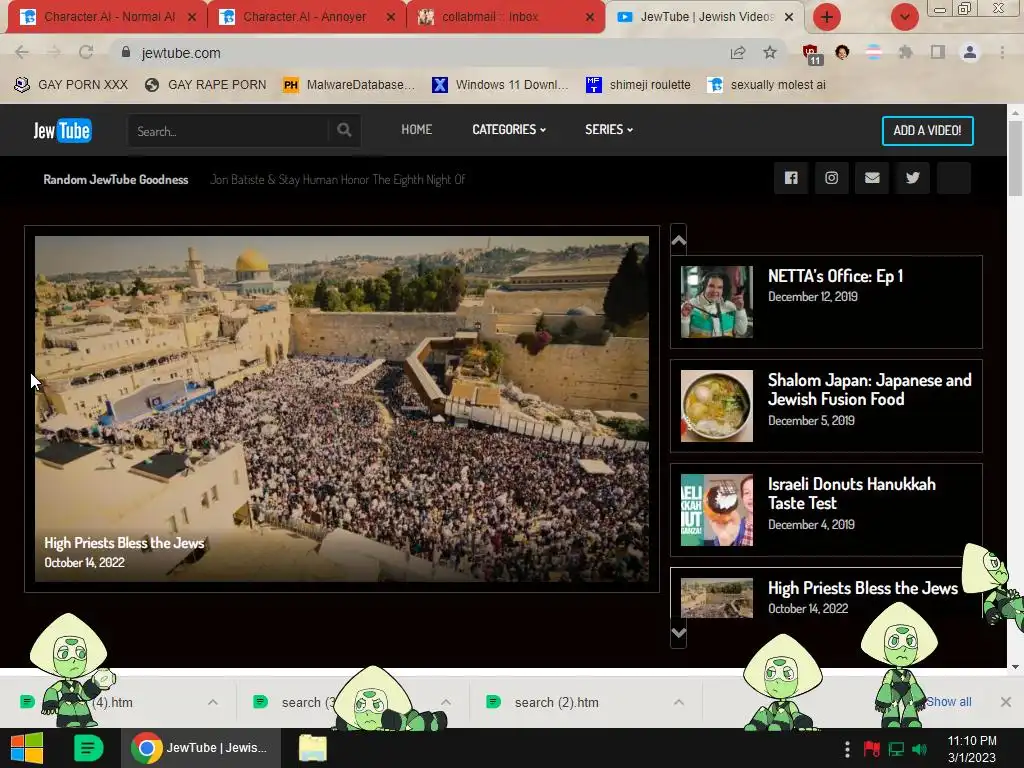
Task: Move video list down with the down arrow
Action: coord(679,633)
